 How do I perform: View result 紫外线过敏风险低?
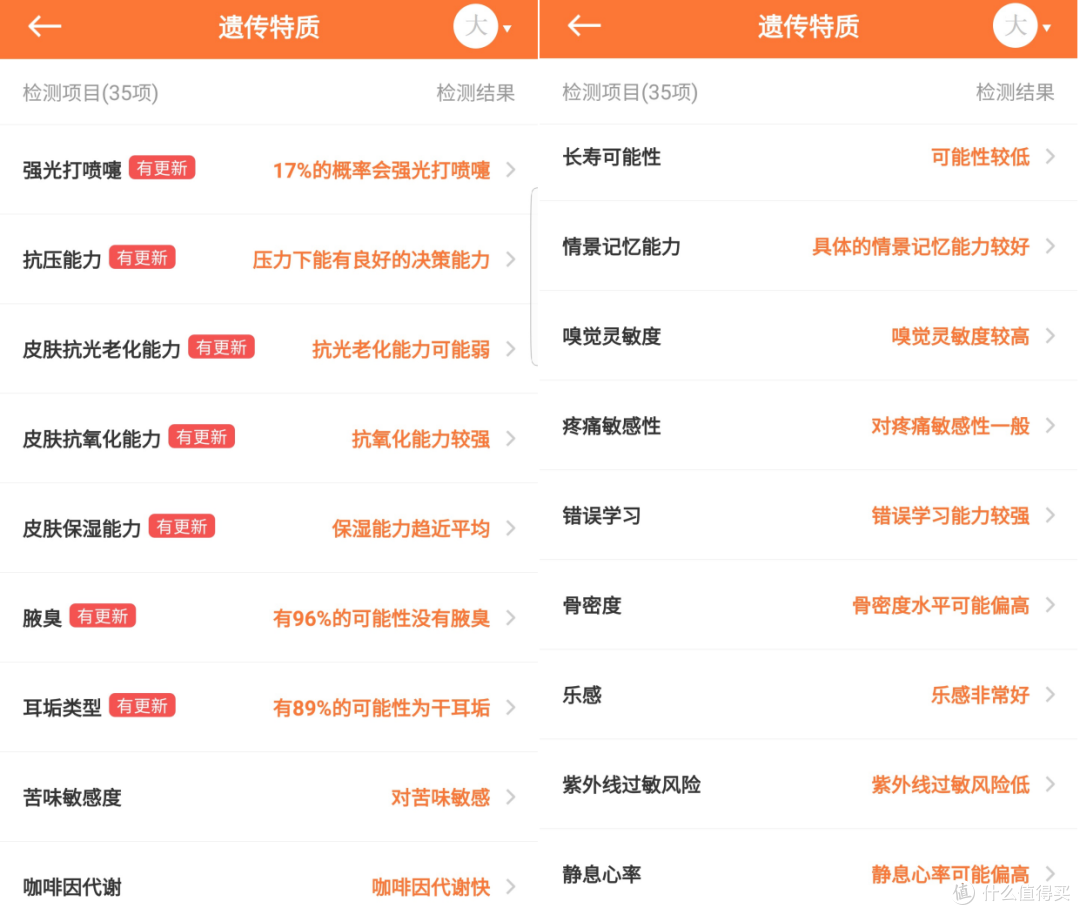(x=951, y=784)
